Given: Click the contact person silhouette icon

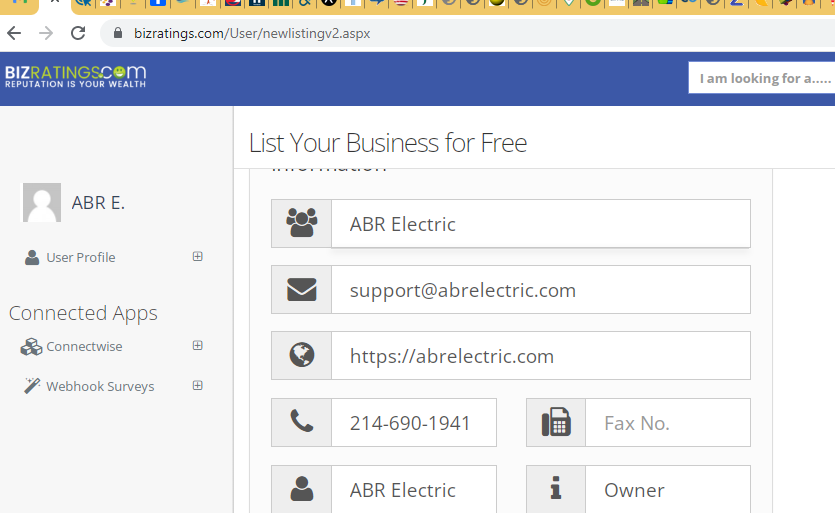Looking at the screenshot, I should click(x=301, y=488).
